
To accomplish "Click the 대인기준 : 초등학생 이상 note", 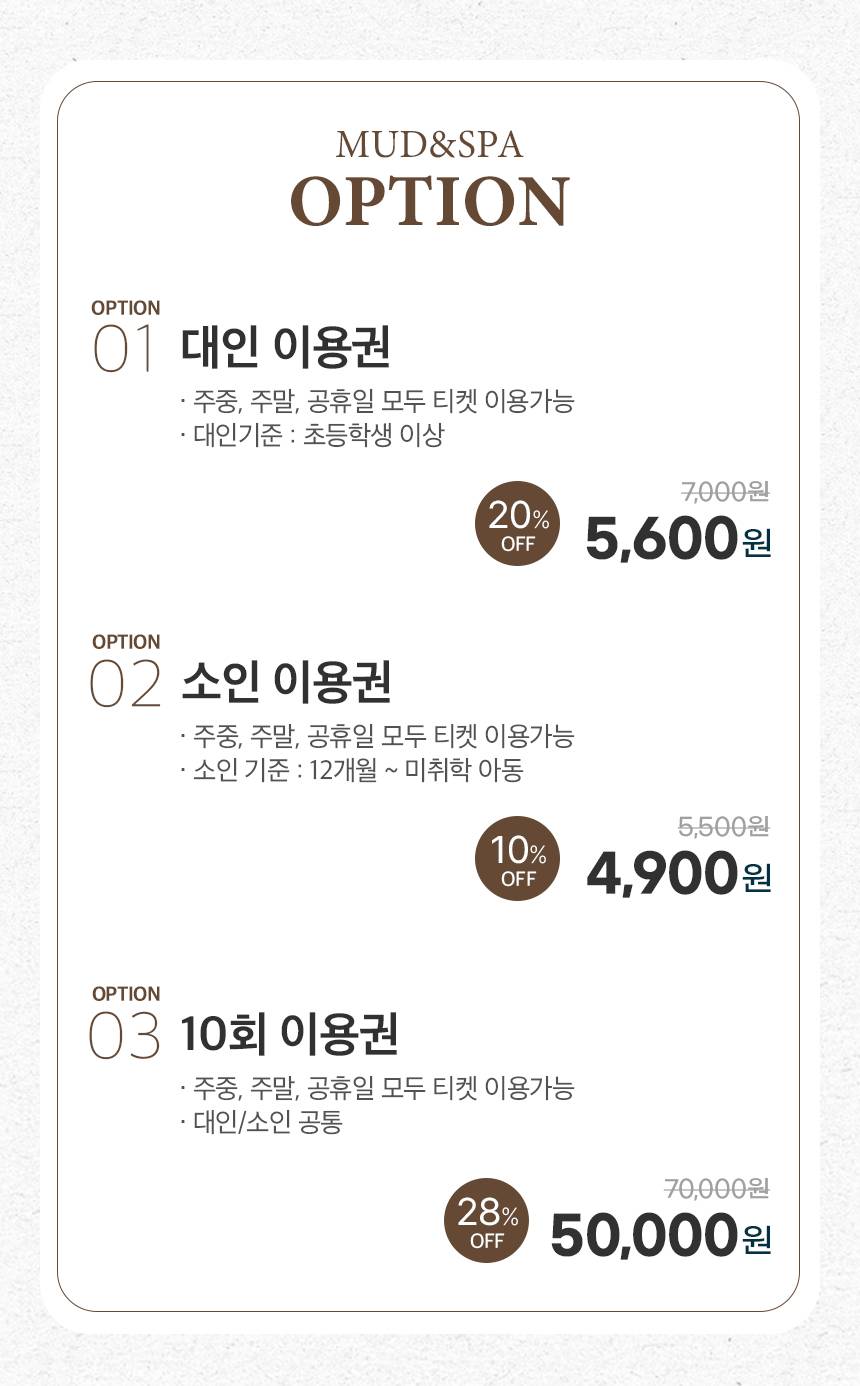I will point(312,435).
